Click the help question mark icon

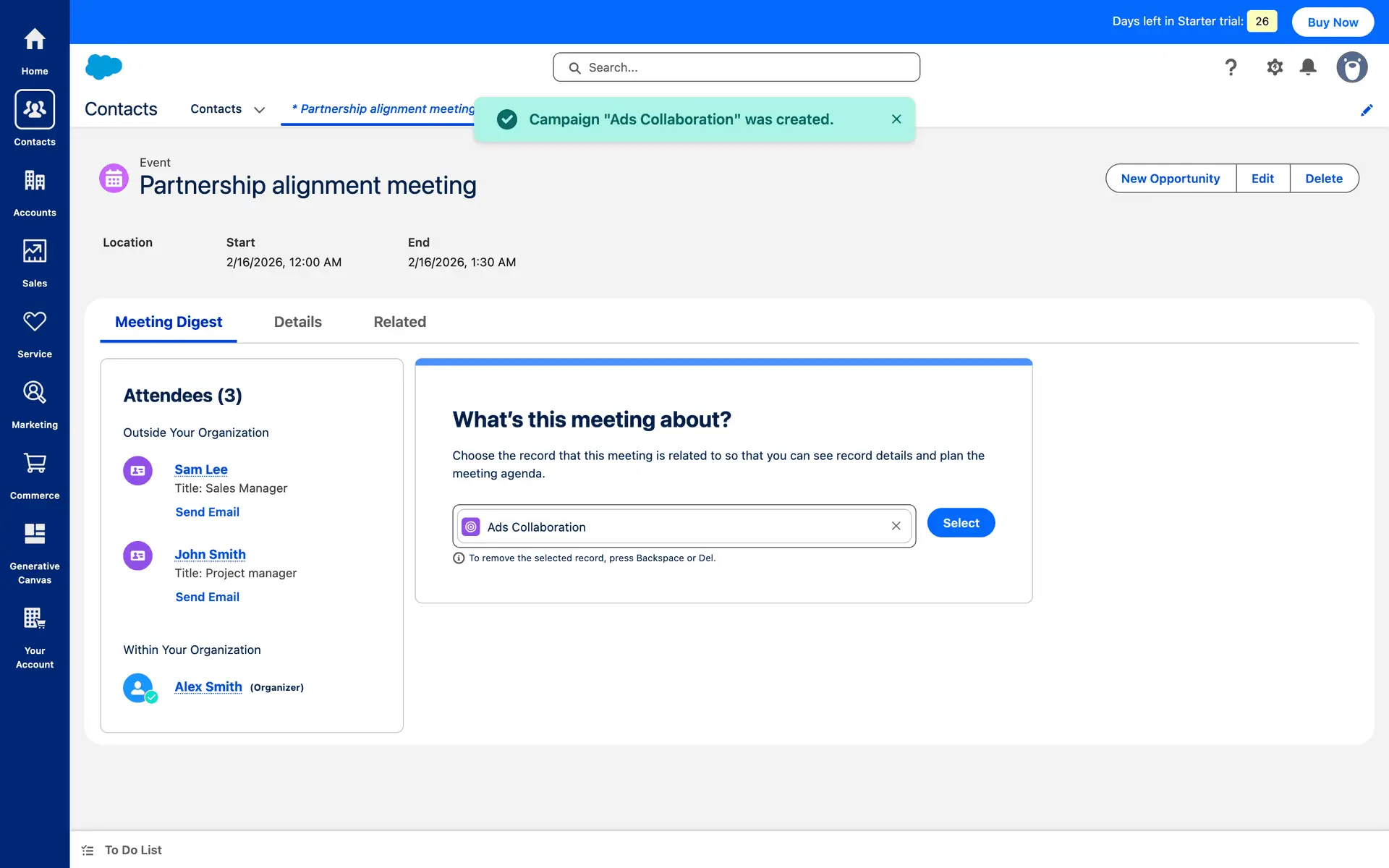click(1231, 67)
